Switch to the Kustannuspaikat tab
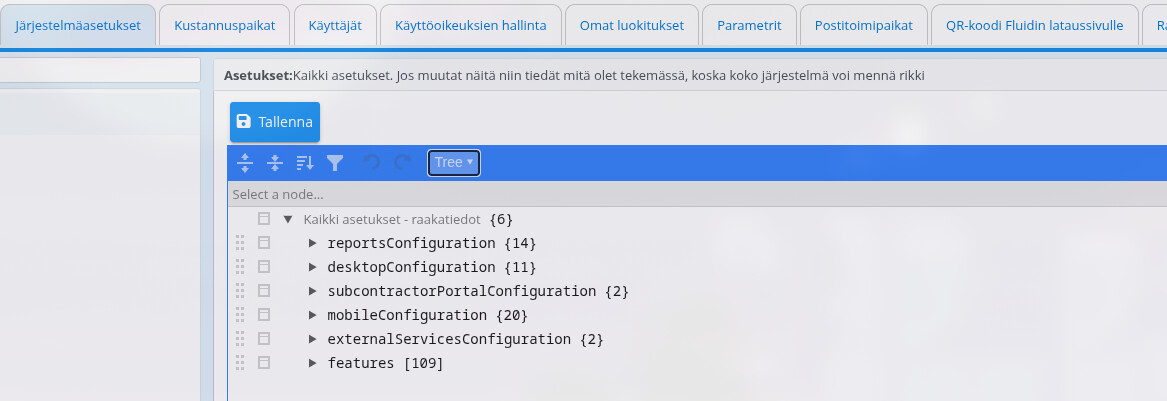Viewport: 1167px width, 401px height. (x=224, y=26)
